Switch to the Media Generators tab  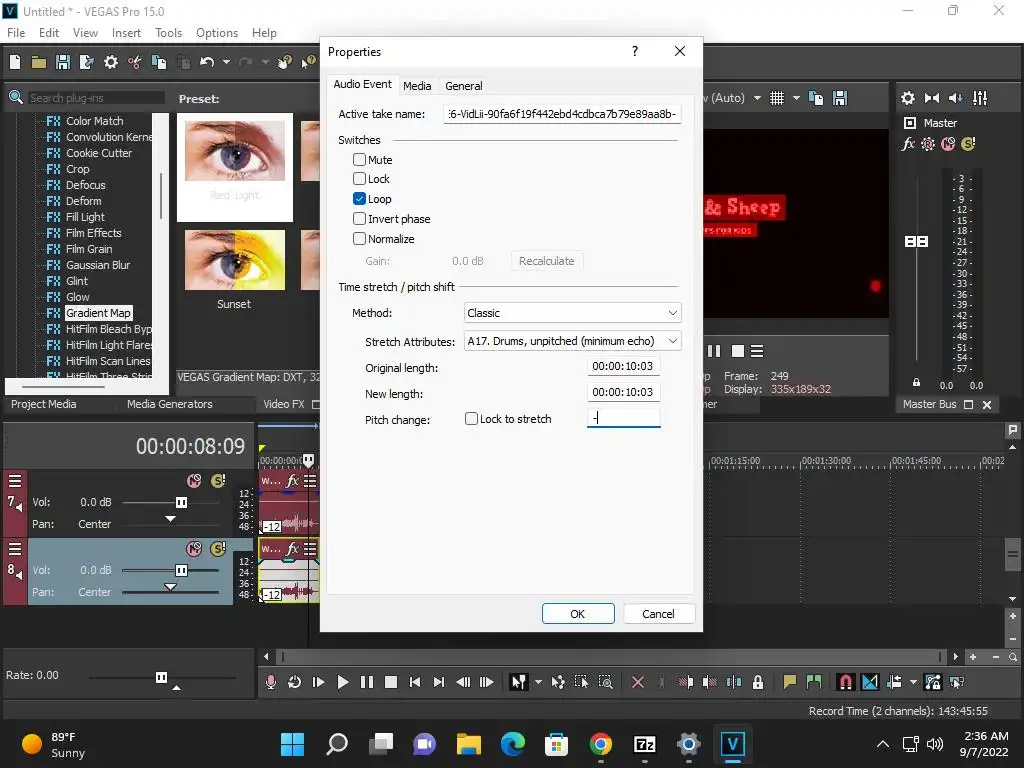tap(170, 404)
